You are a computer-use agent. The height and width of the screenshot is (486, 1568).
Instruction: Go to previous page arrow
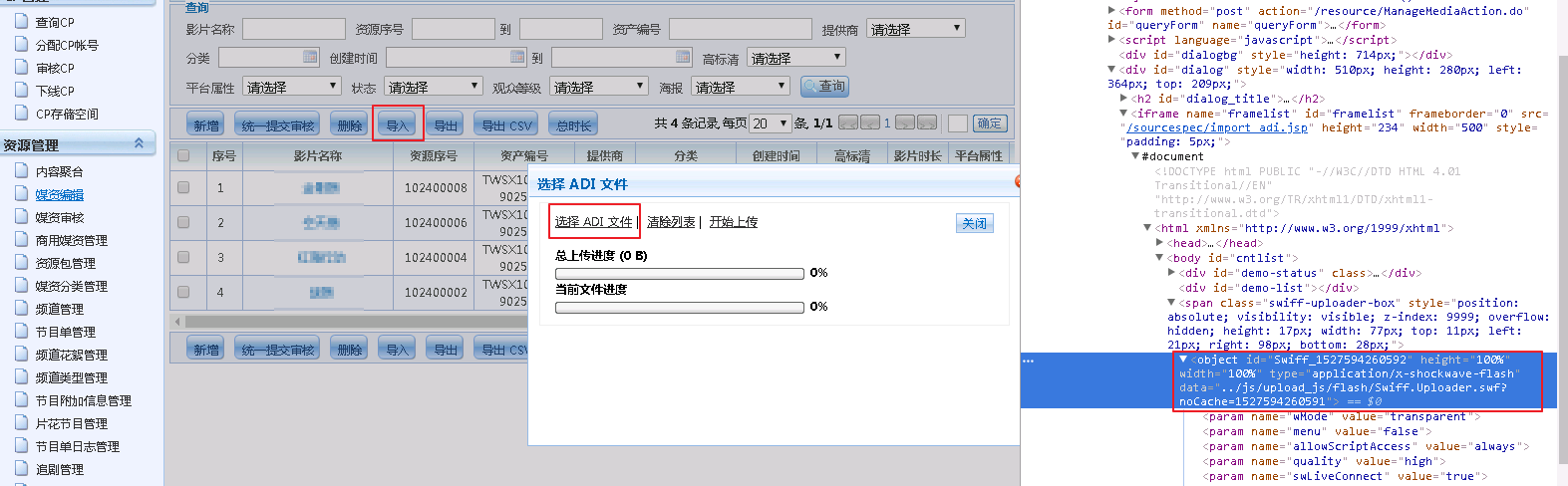pyautogui.click(x=870, y=123)
